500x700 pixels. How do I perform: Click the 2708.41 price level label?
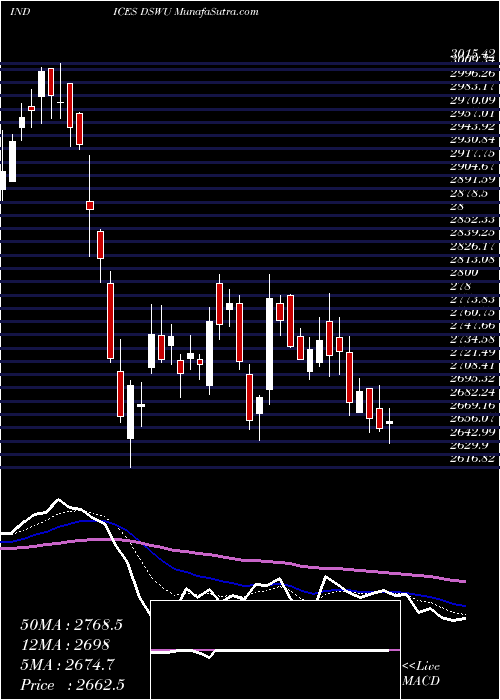coord(472,366)
